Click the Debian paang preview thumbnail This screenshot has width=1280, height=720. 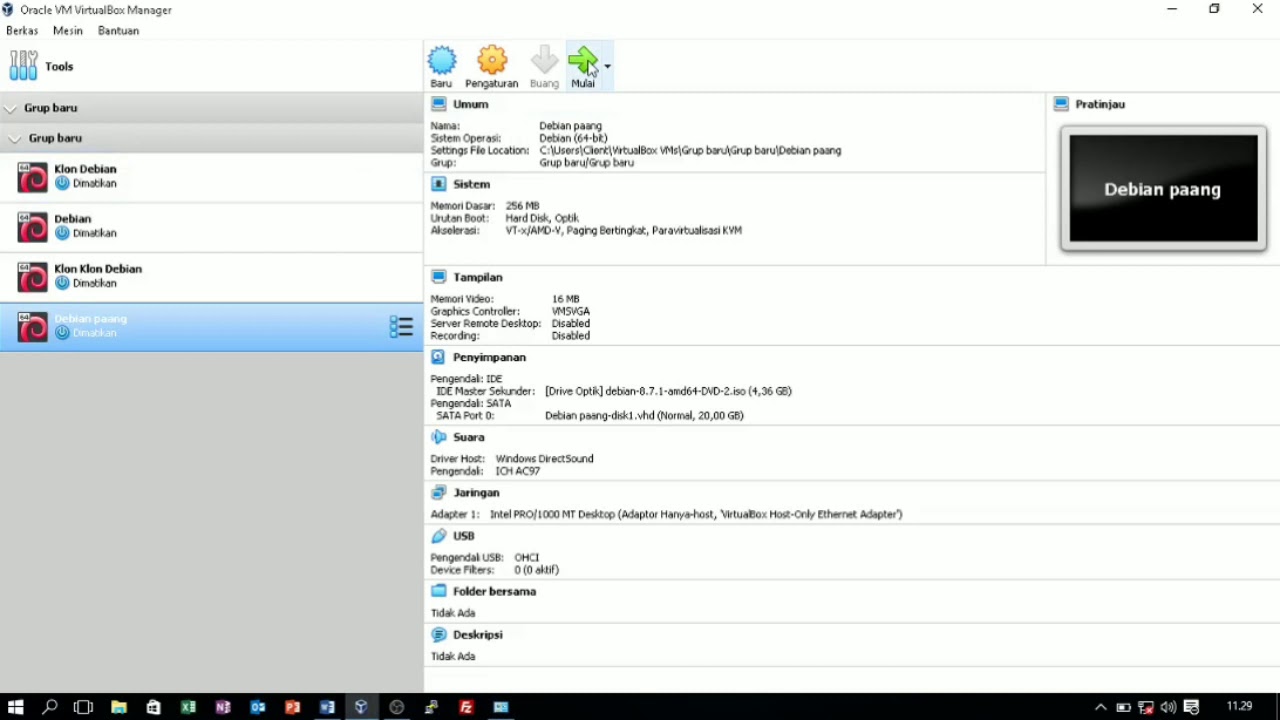pyautogui.click(x=1163, y=189)
